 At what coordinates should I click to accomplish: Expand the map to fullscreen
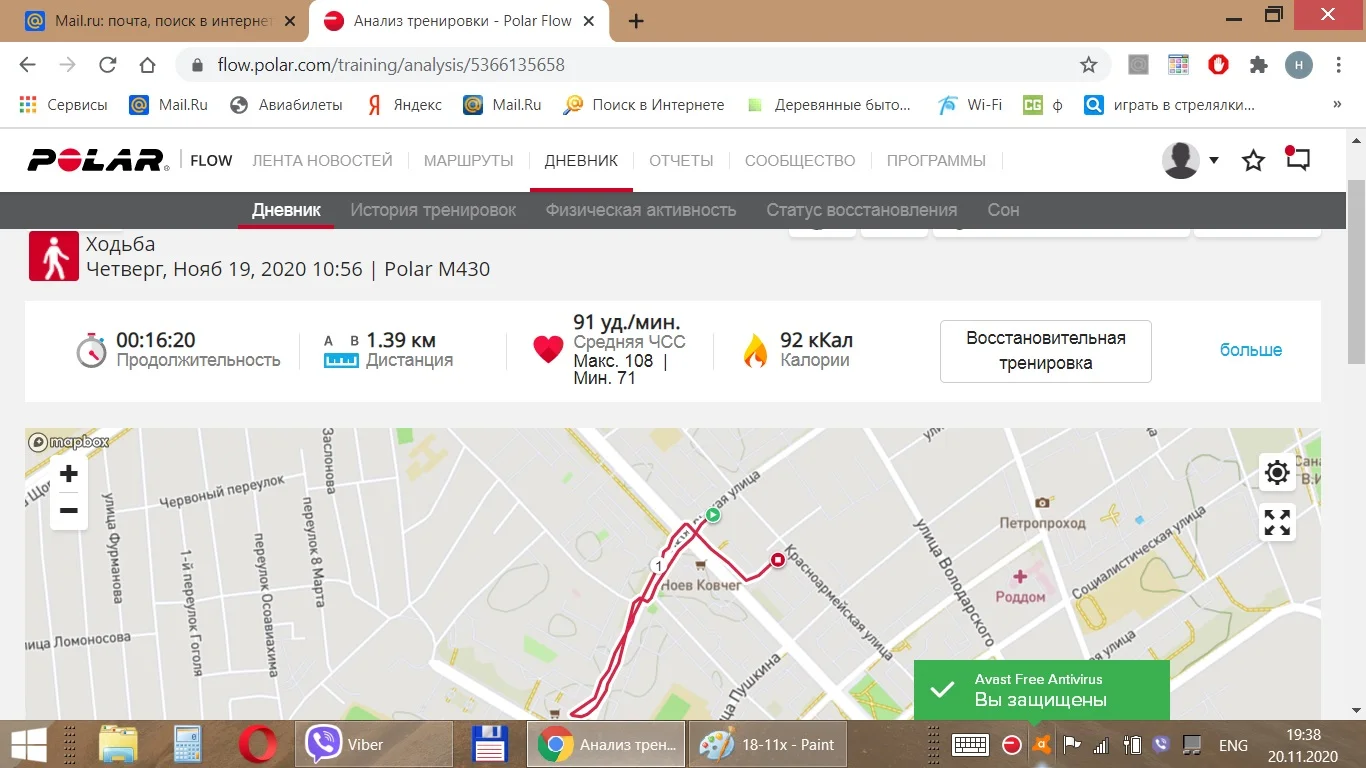[x=1277, y=522]
